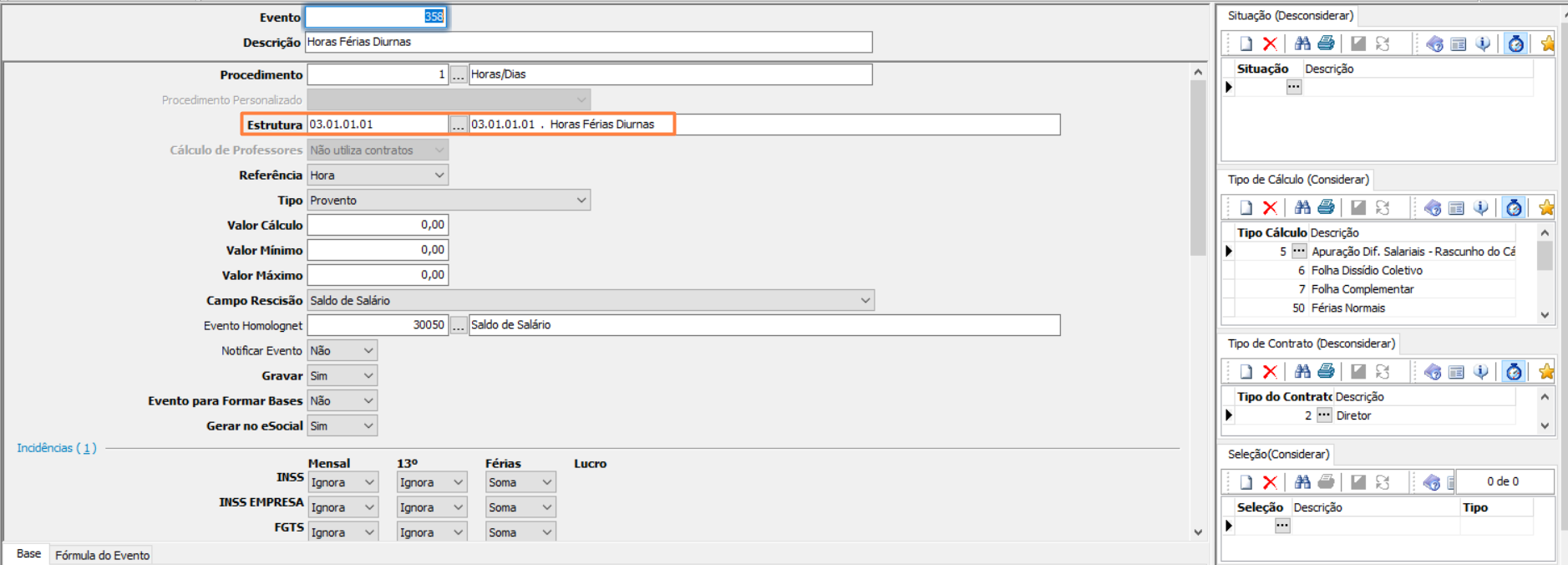
Task: Switch to the Fórmula do Evento tab
Action: 102,555
